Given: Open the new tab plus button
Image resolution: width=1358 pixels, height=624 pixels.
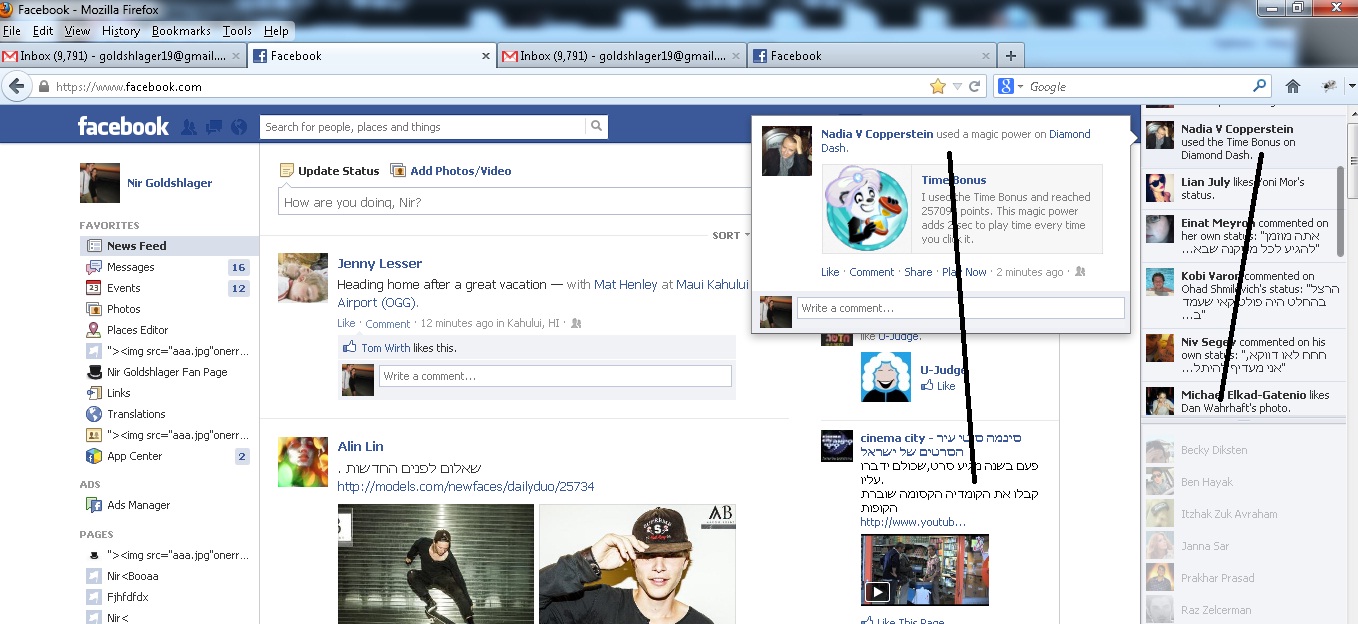Looking at the screenshot, I should (1010, 56).
